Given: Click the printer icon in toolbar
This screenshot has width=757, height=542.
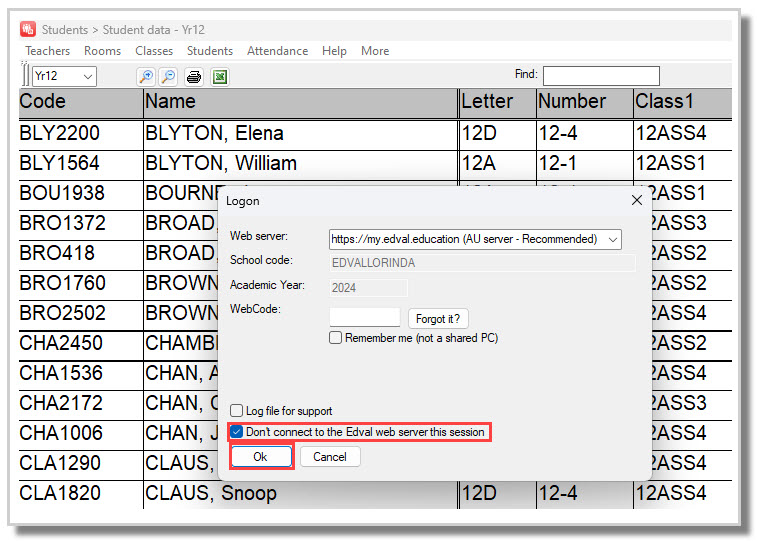Looking at the screenshot, I should 194,76.
